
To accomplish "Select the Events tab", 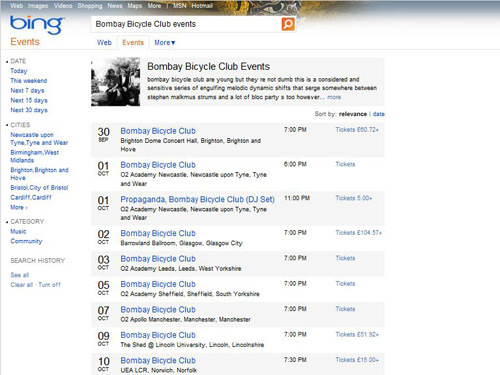I will click(x=133, y=43).
